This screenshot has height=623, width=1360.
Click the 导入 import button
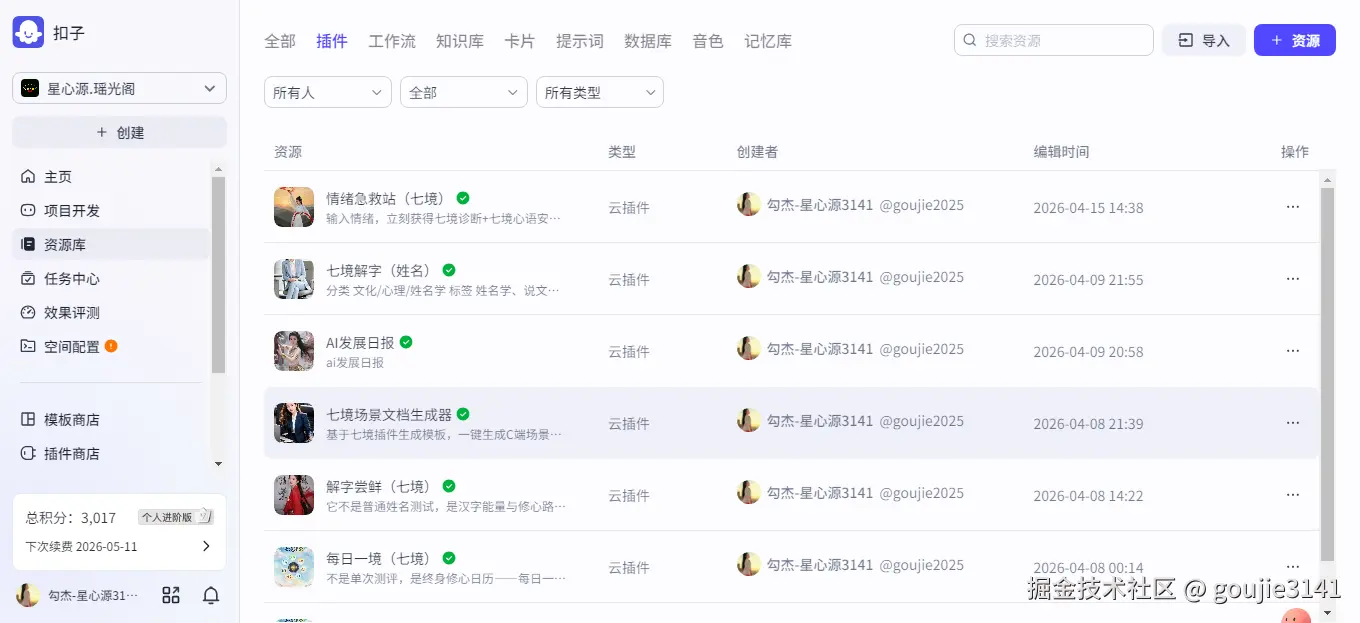pyautogui.click(x=1203, y=40)
